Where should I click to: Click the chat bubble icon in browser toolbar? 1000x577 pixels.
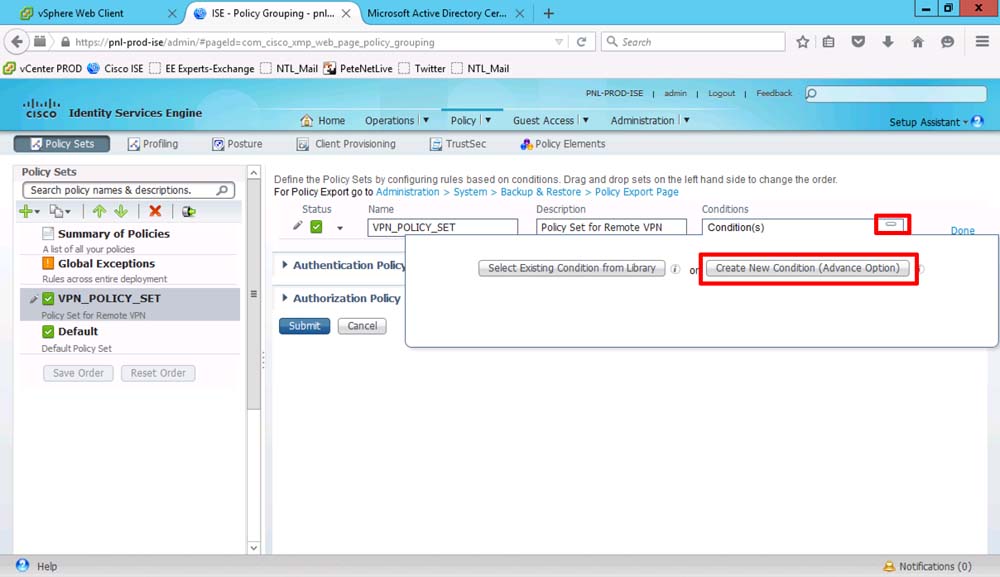point(948,42)
